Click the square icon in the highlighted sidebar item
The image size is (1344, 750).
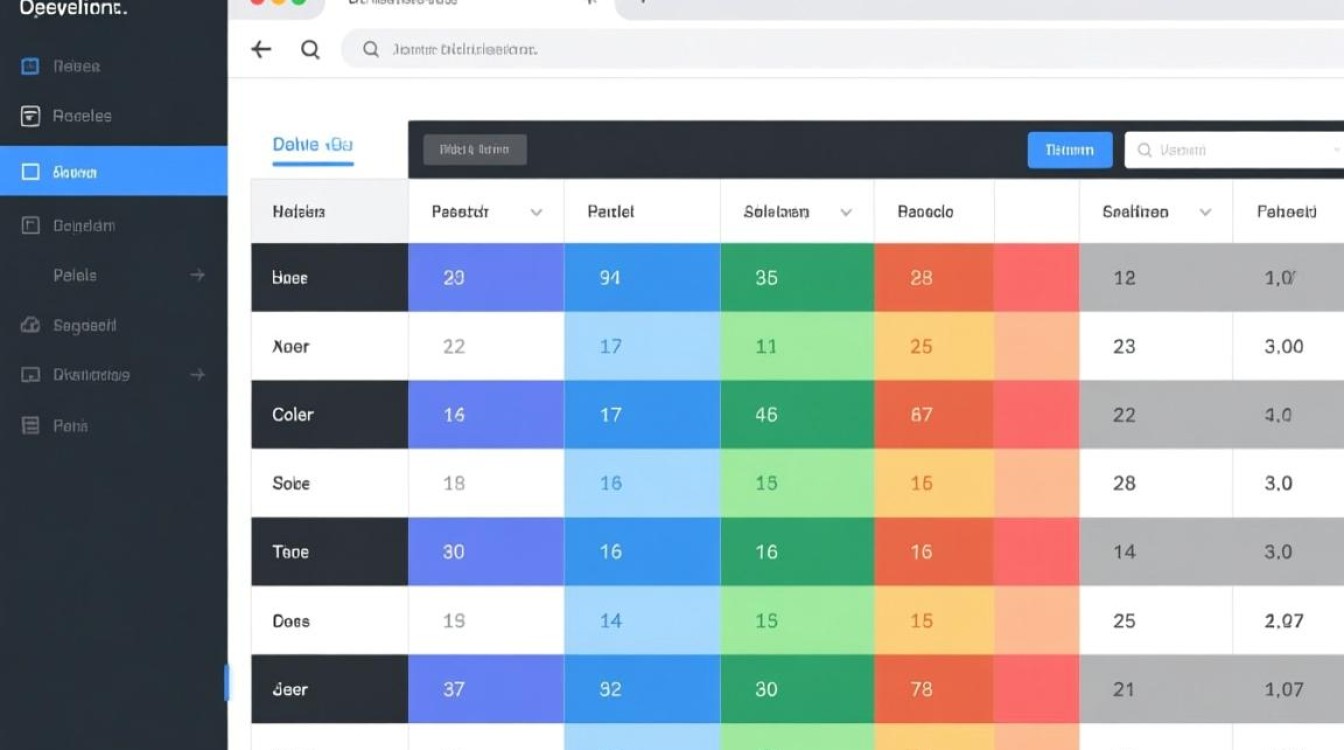click(x=30, y=172)
